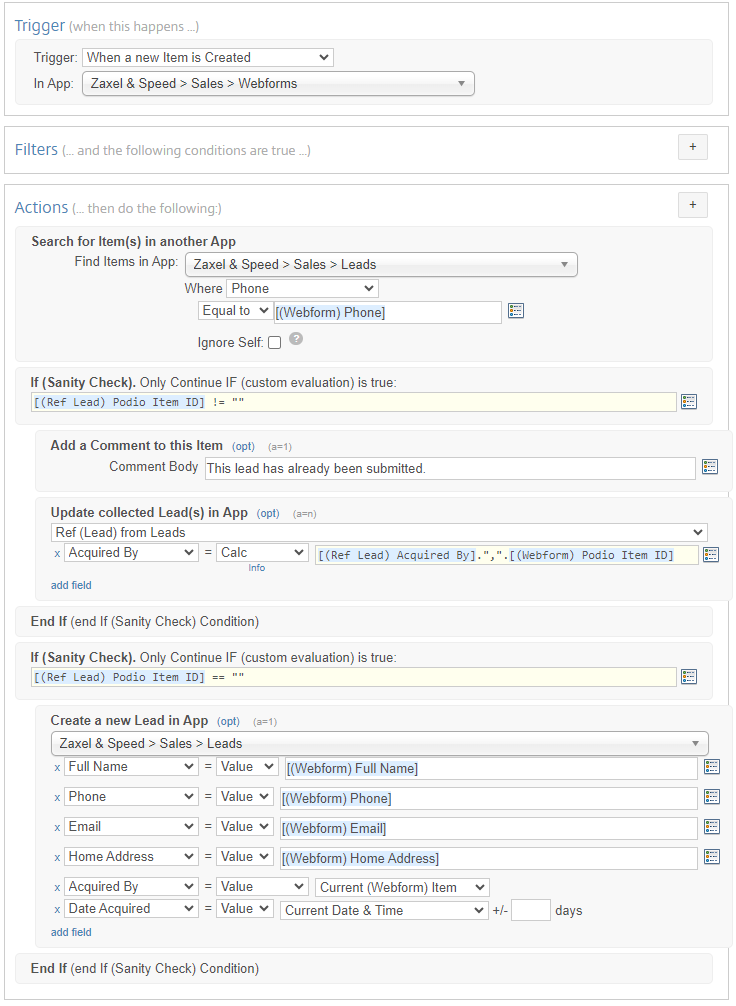Open Create Lead target app dropdown
Image resolution: width=736 pixels, height=1006 pixels.
[x=380, y=743]
